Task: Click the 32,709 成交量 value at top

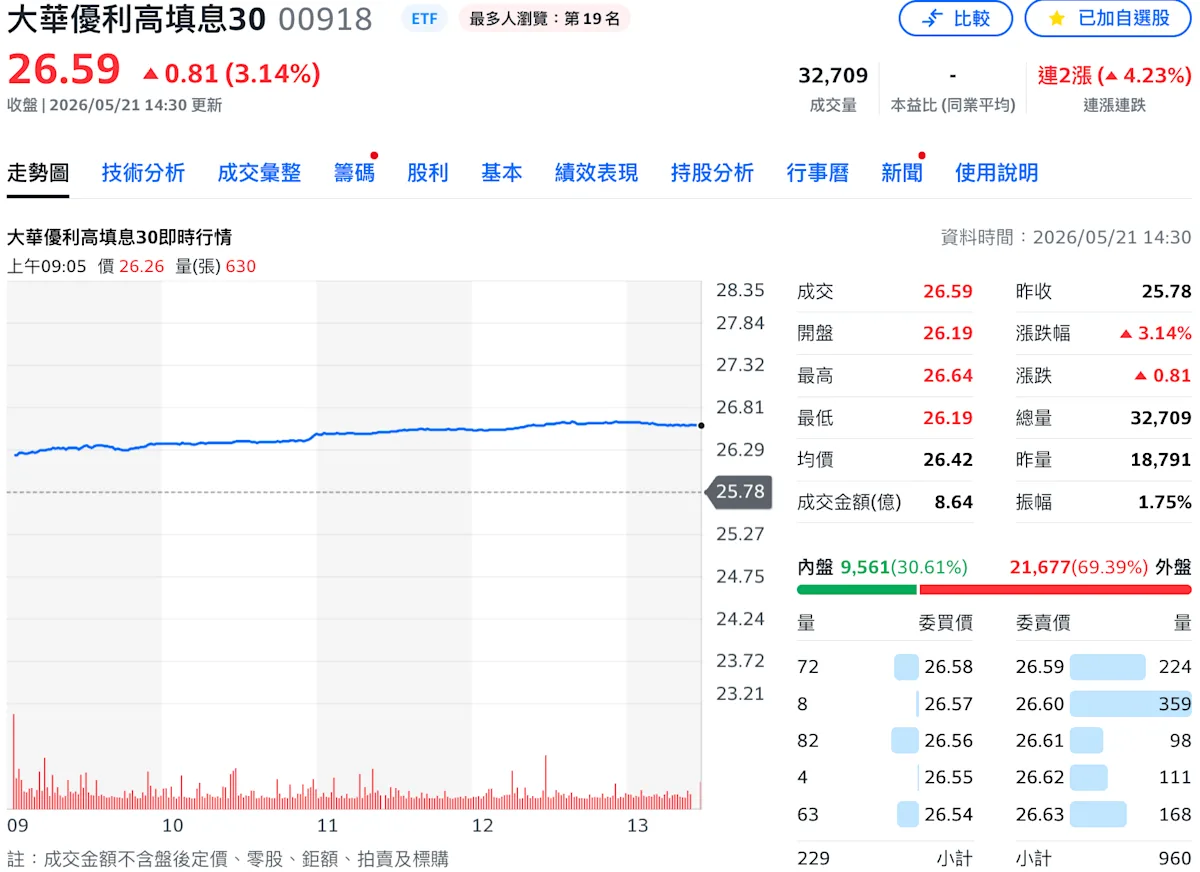Action: coord(833,76)
